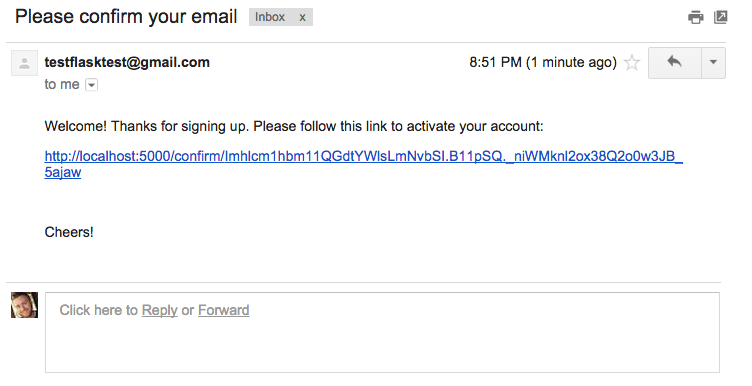
Task: Click the 'Cheers!' text in message body
Action: 69,232
